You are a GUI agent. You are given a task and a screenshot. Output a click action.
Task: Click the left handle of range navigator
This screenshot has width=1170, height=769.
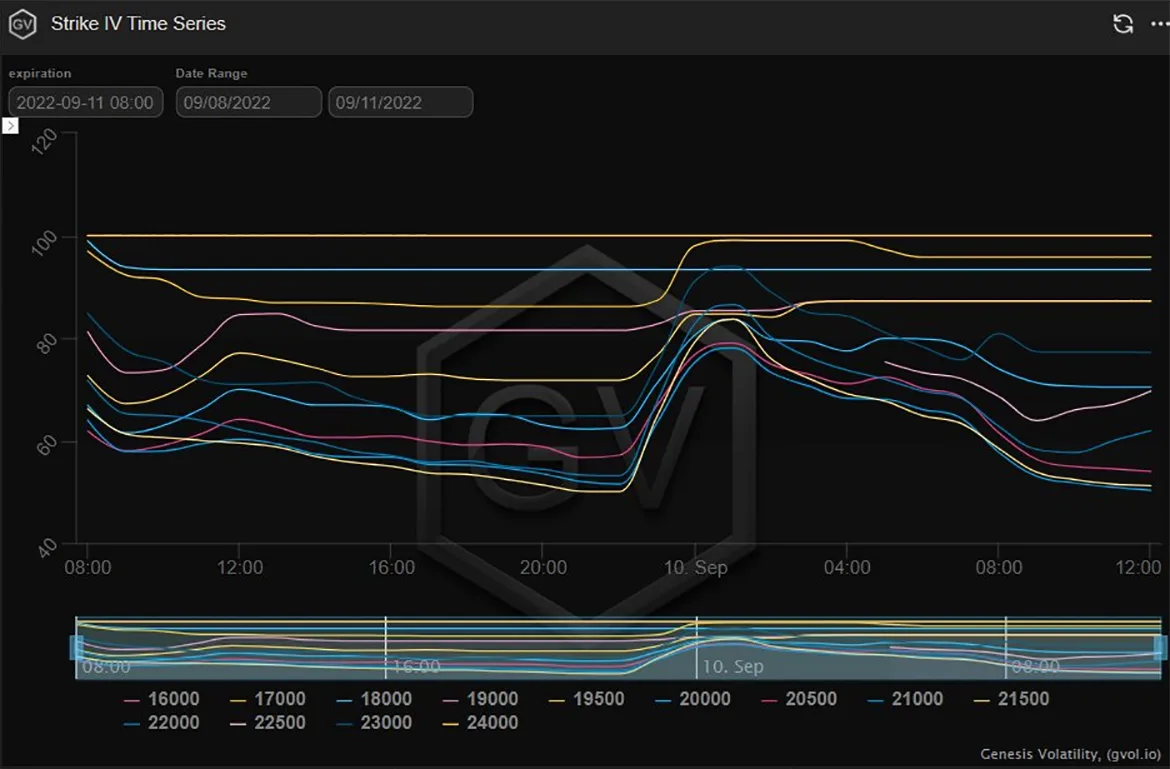(x=76, y=647)
